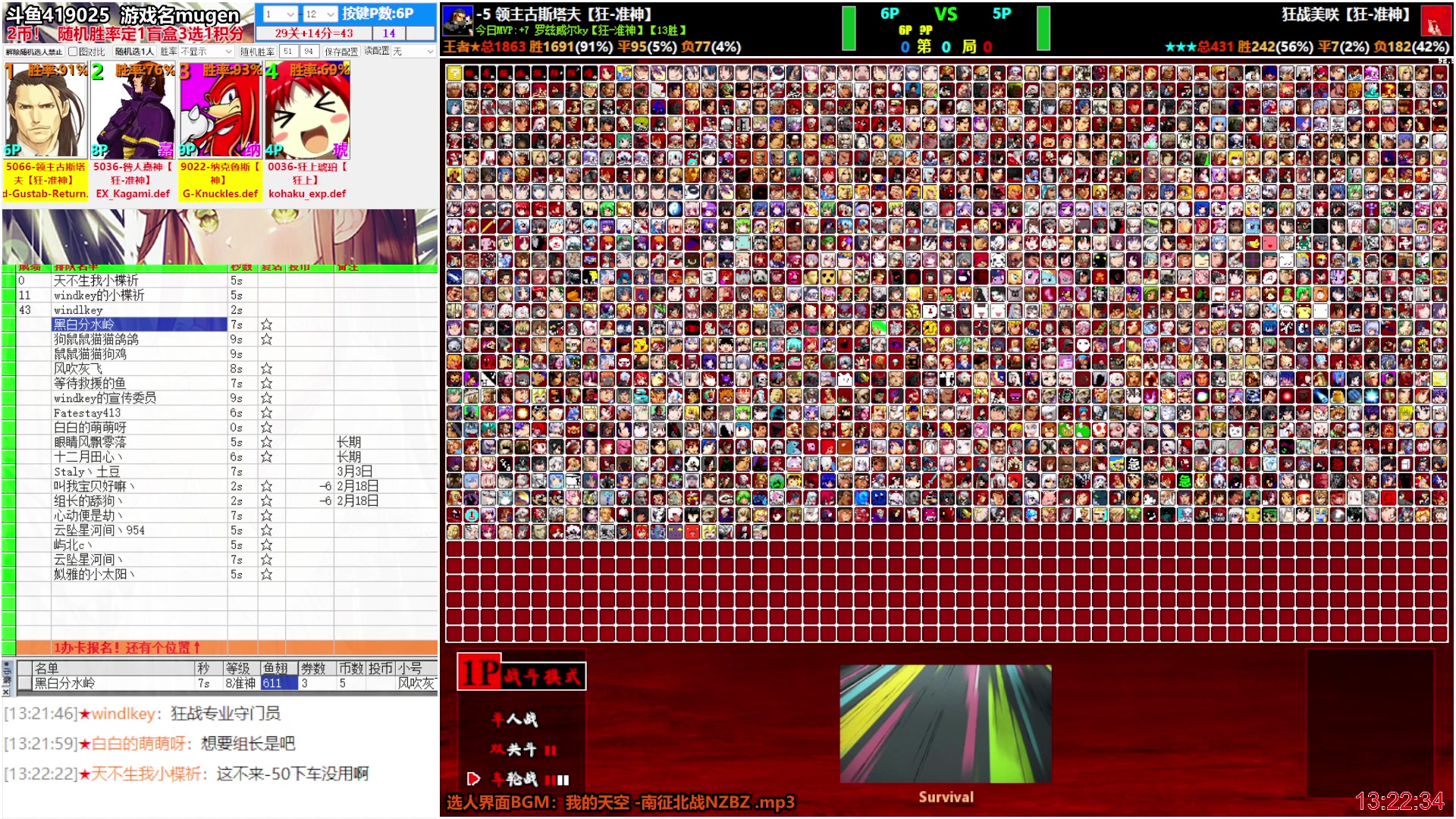This screenshot has height=819, width=1456.
Task: Click the star icon in windkey的宣传委员 row
Action: coord(266,398)
